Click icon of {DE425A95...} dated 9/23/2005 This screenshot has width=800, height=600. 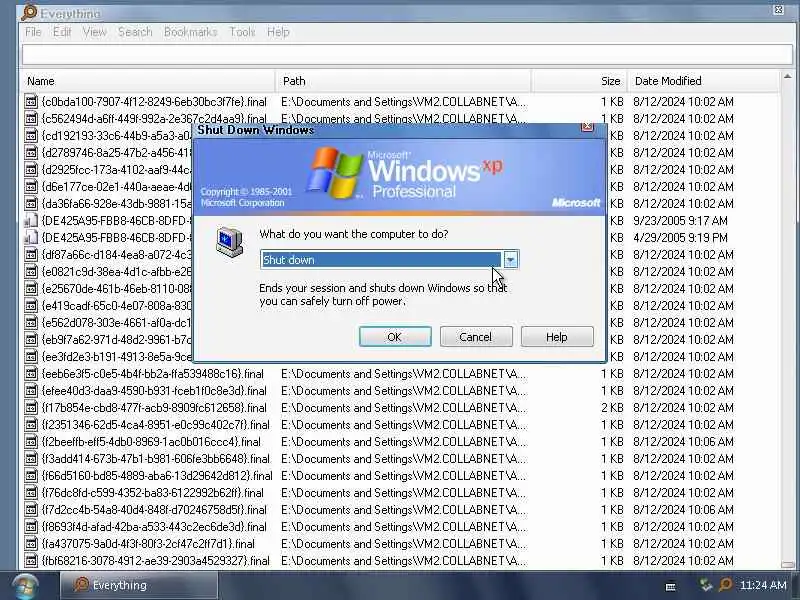31,220
